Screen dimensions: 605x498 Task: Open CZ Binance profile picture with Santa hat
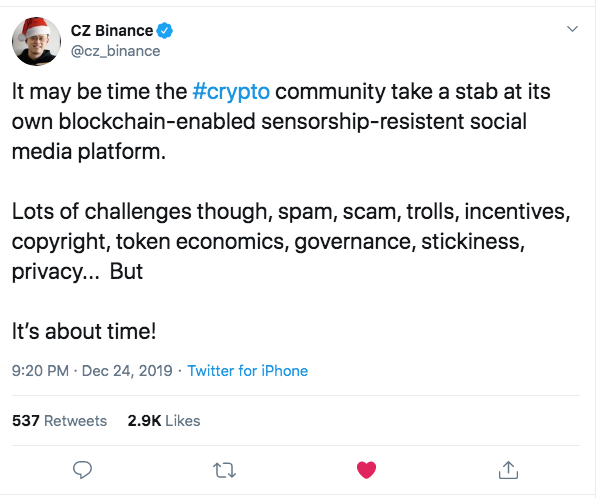click(36, 41)
